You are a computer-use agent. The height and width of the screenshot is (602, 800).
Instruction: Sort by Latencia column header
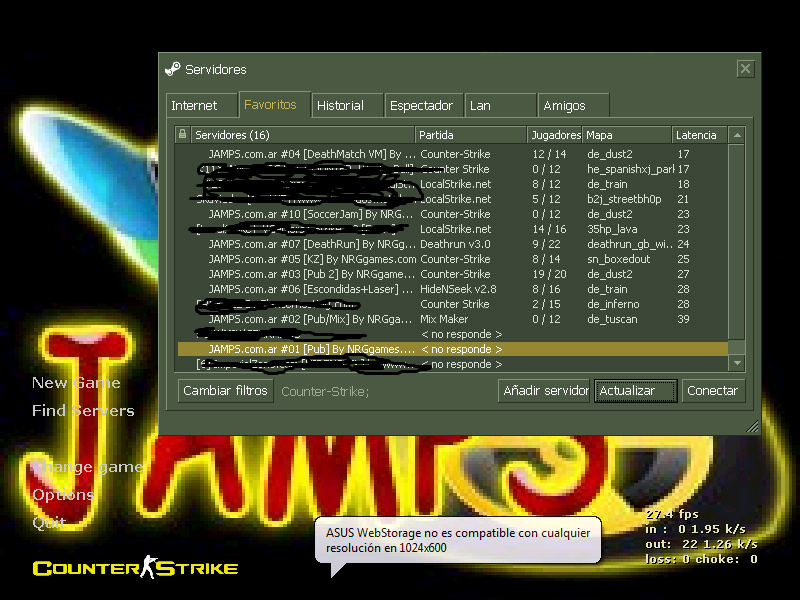699,135
